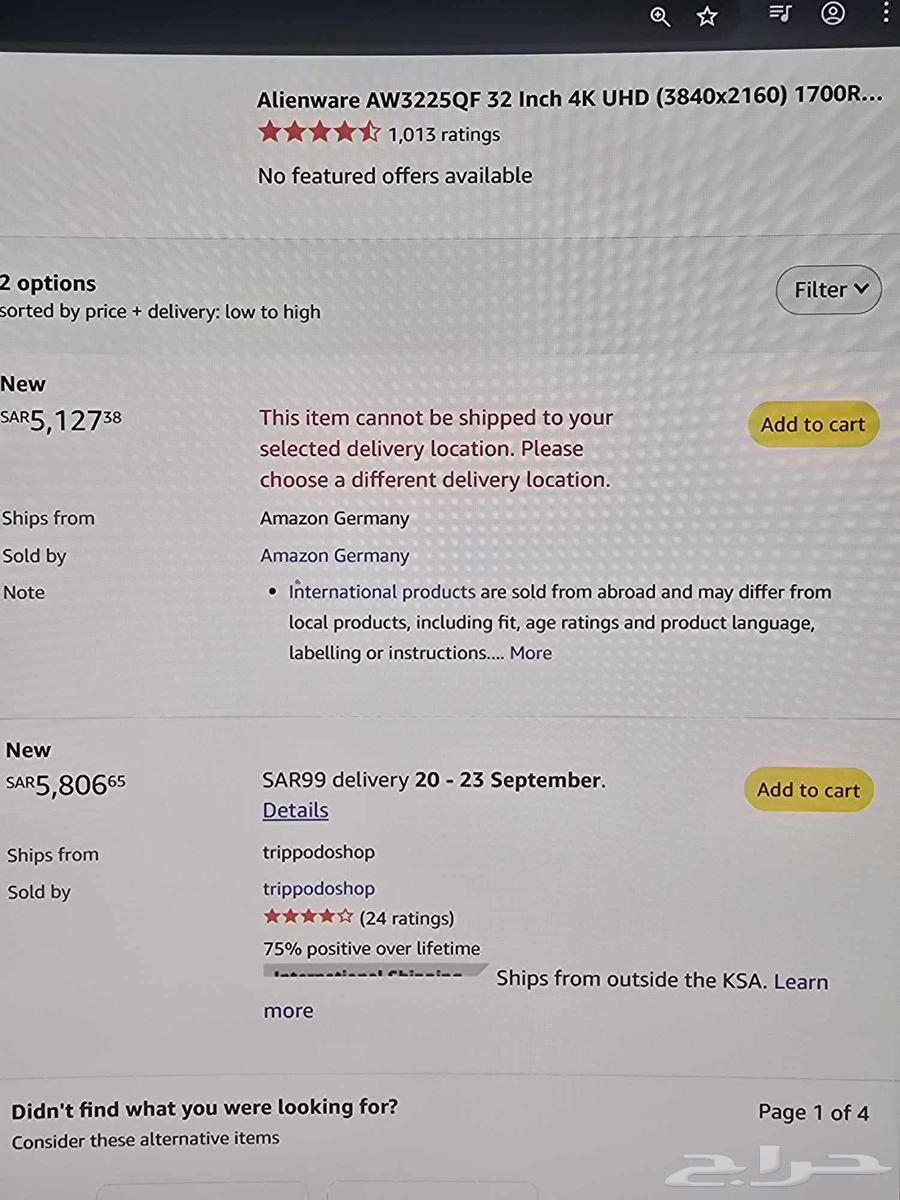Viewport: 900px width, 1200px height.
Task: Open the International products link
Action: click(x=382, y=592)
